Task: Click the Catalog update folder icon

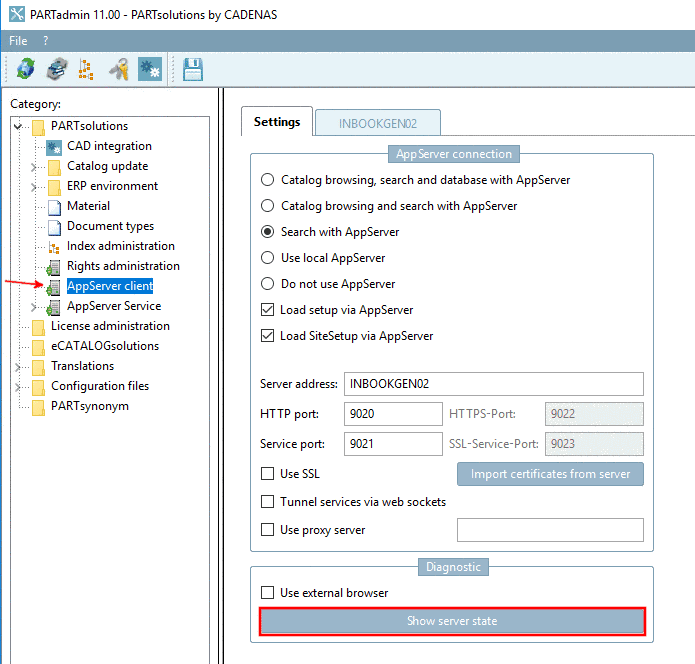Action: tap(54, 167)
